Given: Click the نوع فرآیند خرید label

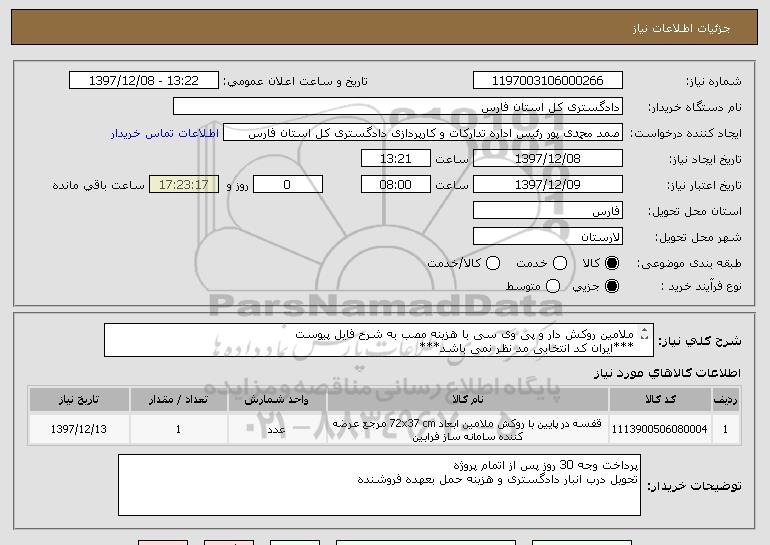Looking at the screenshot, I should [701, 286].
